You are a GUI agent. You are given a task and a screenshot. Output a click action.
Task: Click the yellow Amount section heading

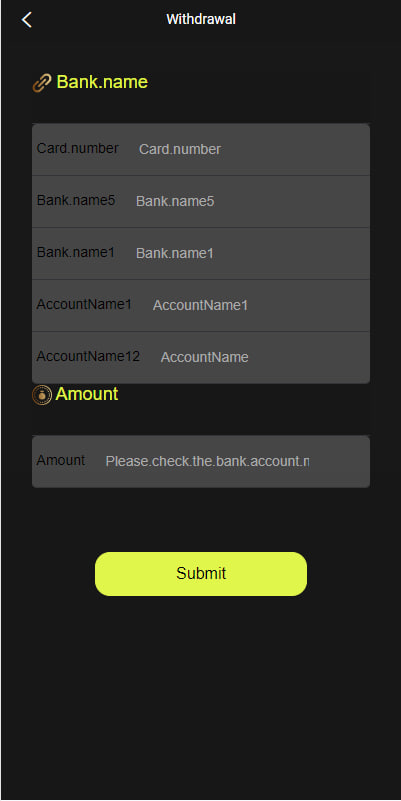[x=87, y=394]
